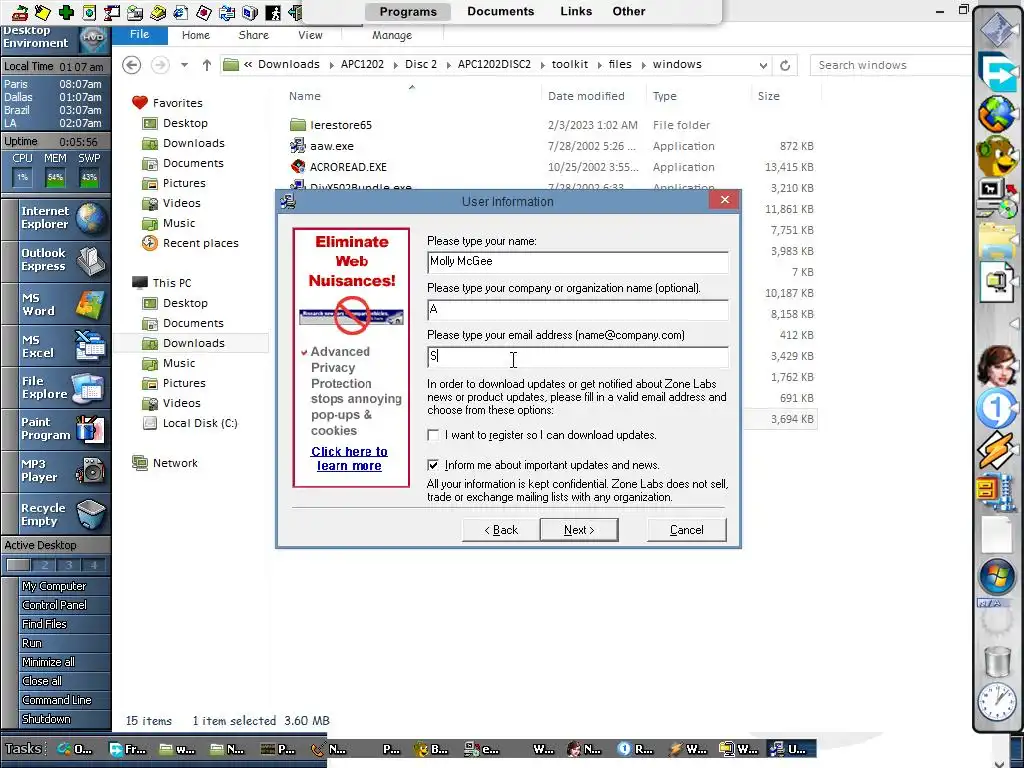Open File Explore shortcut
This screenshot has width=1024, height=768.
coord(56,387)
